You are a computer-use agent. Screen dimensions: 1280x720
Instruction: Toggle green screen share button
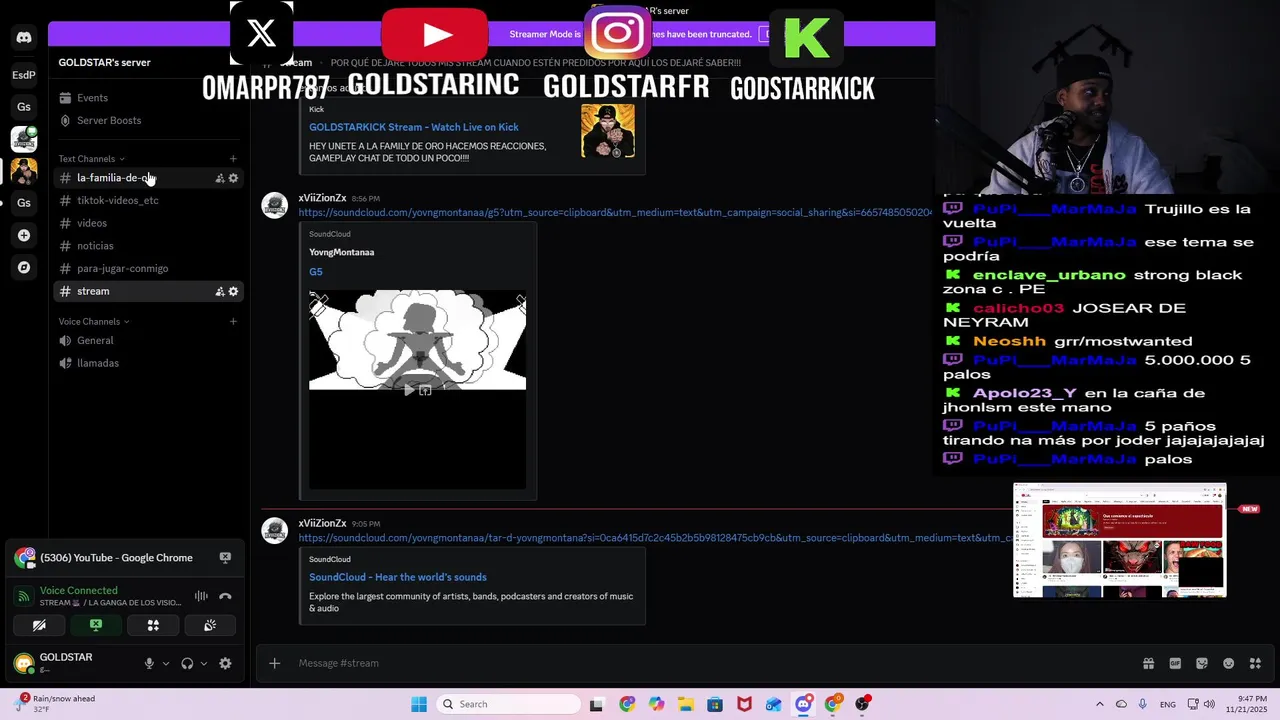[x=96, y=625]
